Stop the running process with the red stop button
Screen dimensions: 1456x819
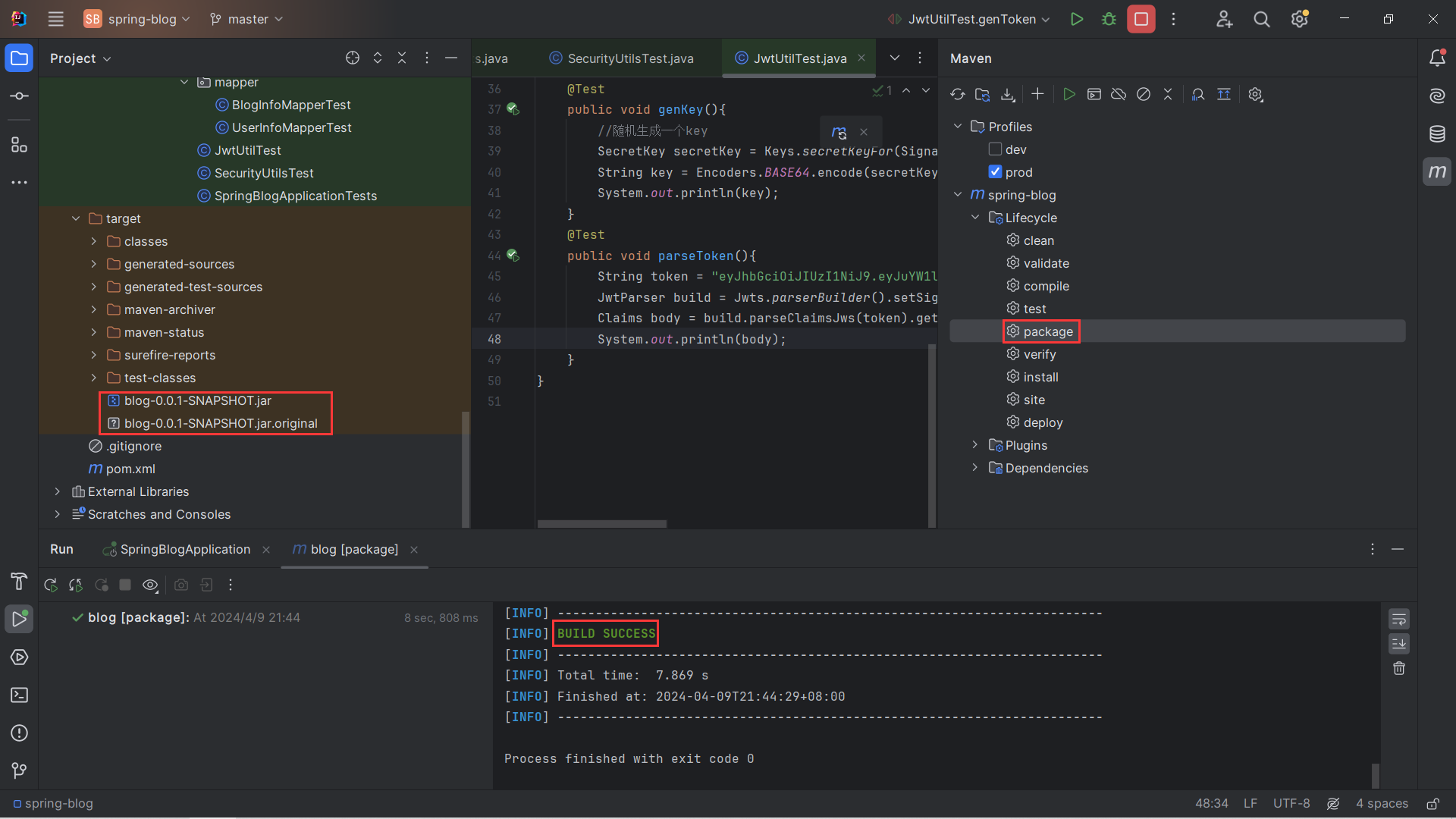coord(1141,19)
